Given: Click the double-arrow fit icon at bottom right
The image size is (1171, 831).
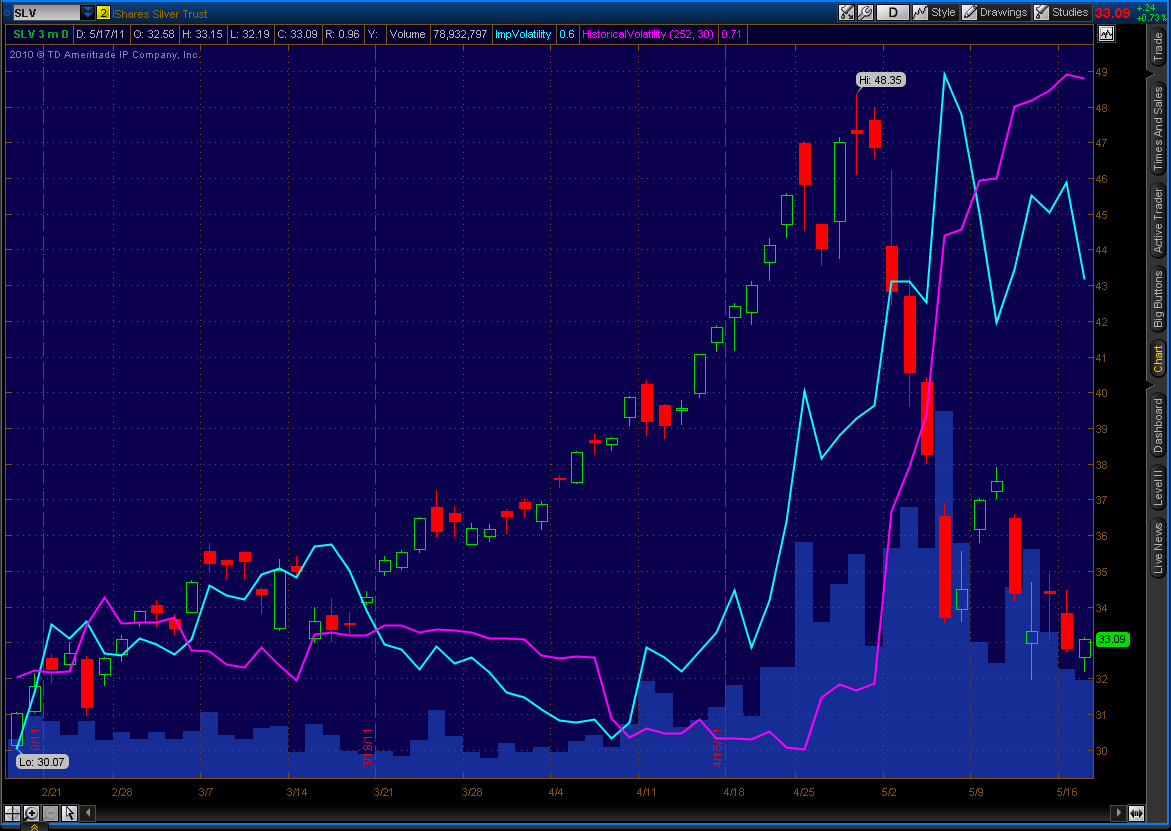Looking at the screenshot, I should pos(1136,813).
